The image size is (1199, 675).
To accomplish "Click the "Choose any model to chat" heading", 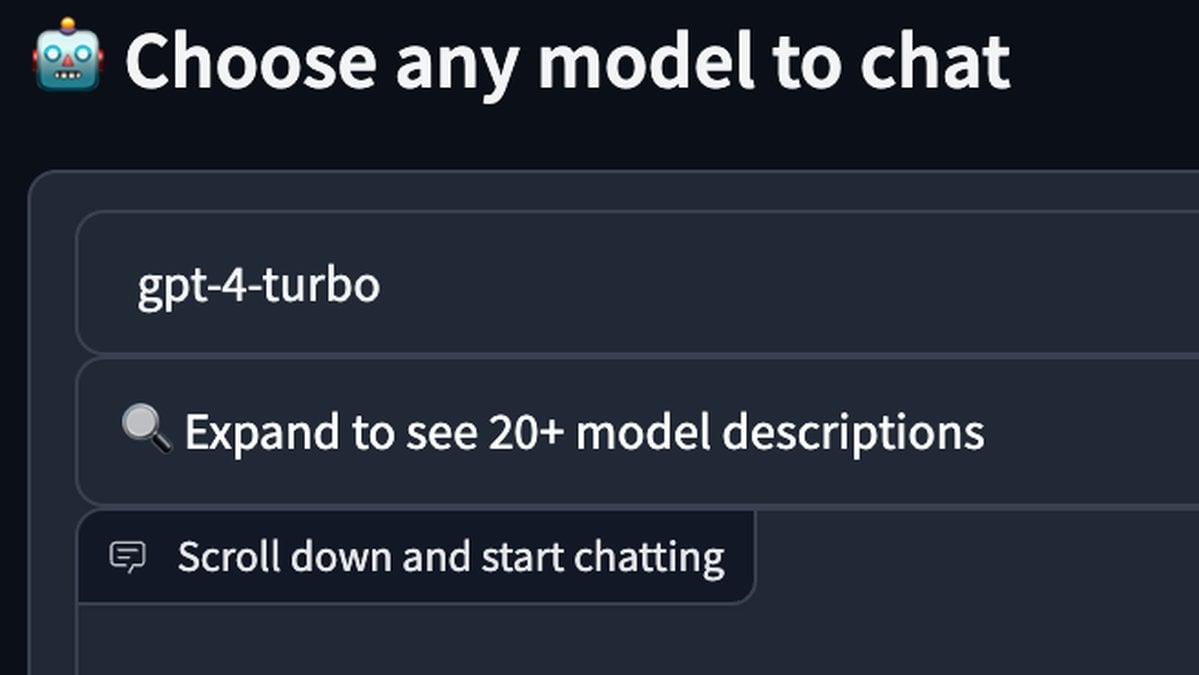I will 566,60.
